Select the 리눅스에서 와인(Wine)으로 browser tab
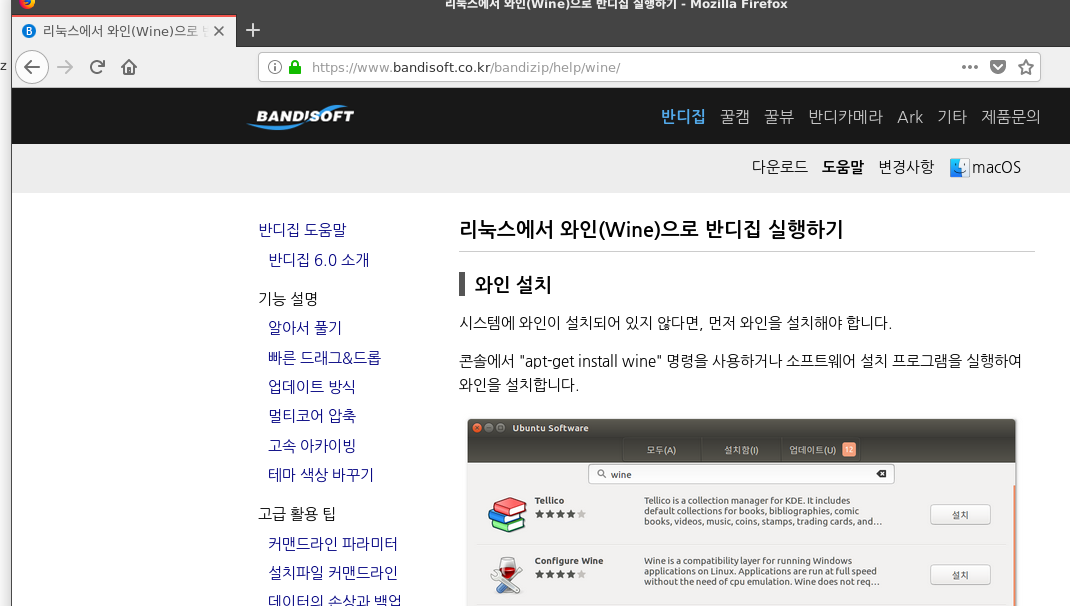This screenshot has width=1070, height=606. (124, 31)
